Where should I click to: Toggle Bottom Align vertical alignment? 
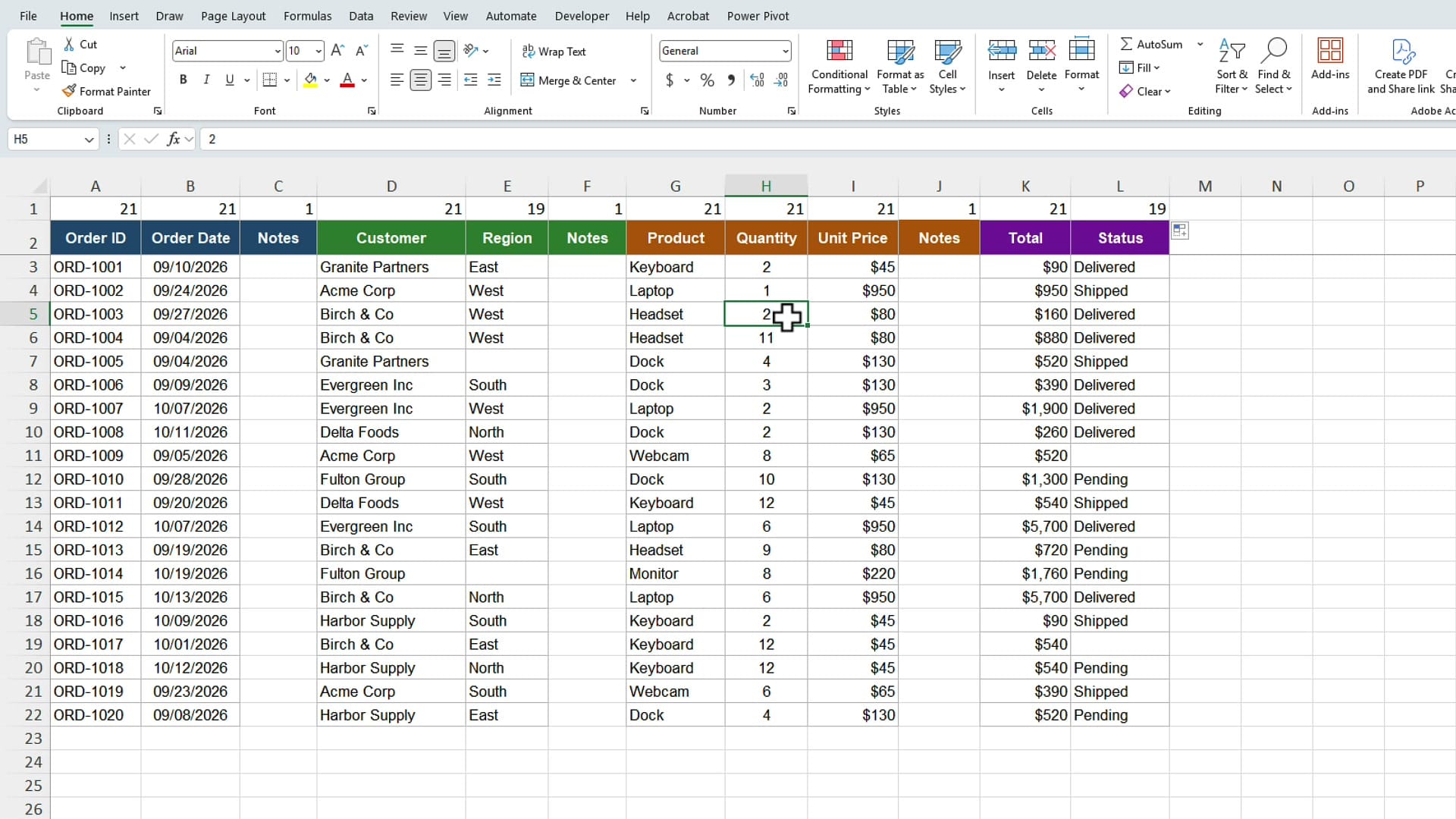(x=444, y=51)
